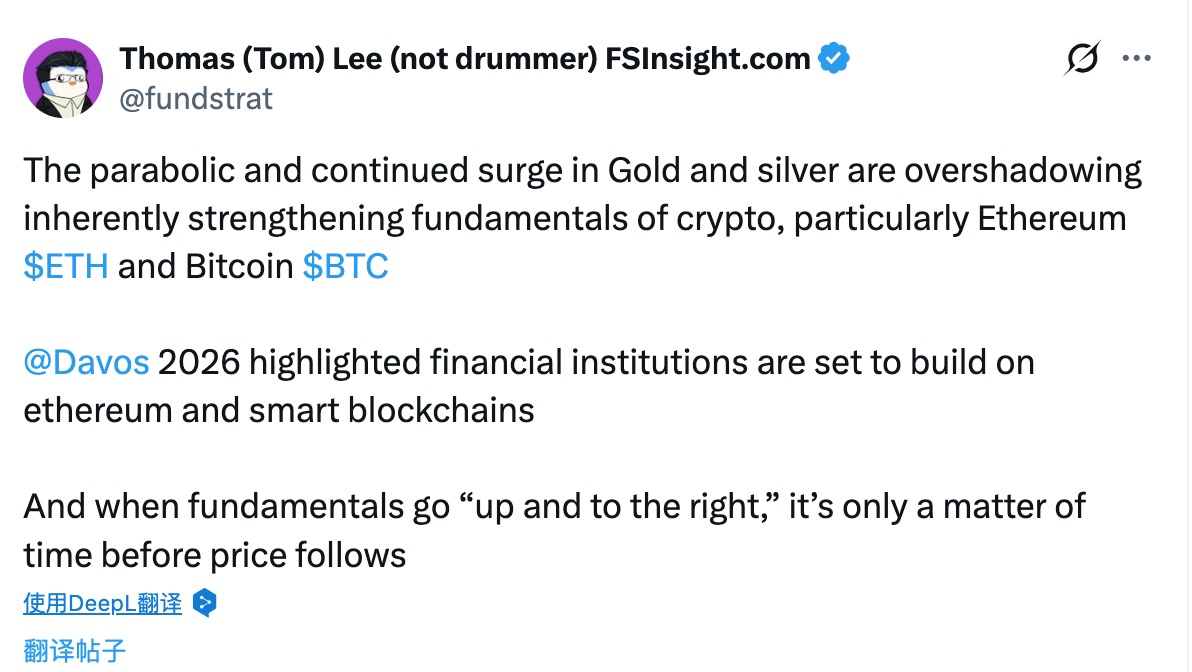Click the tweet's first paragraph about Gold
Viewport: 1192px width, 672px height.
(582, 171)
